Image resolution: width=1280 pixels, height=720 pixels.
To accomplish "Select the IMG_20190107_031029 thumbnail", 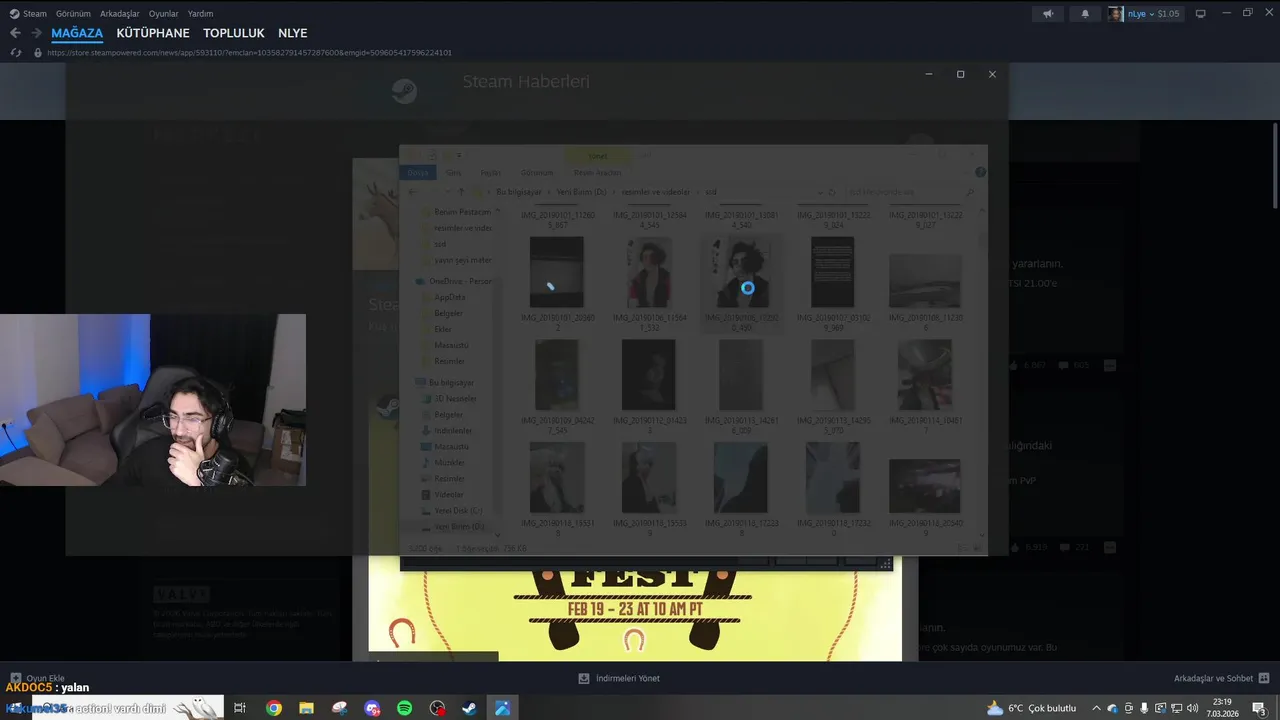I will point(832,273).
